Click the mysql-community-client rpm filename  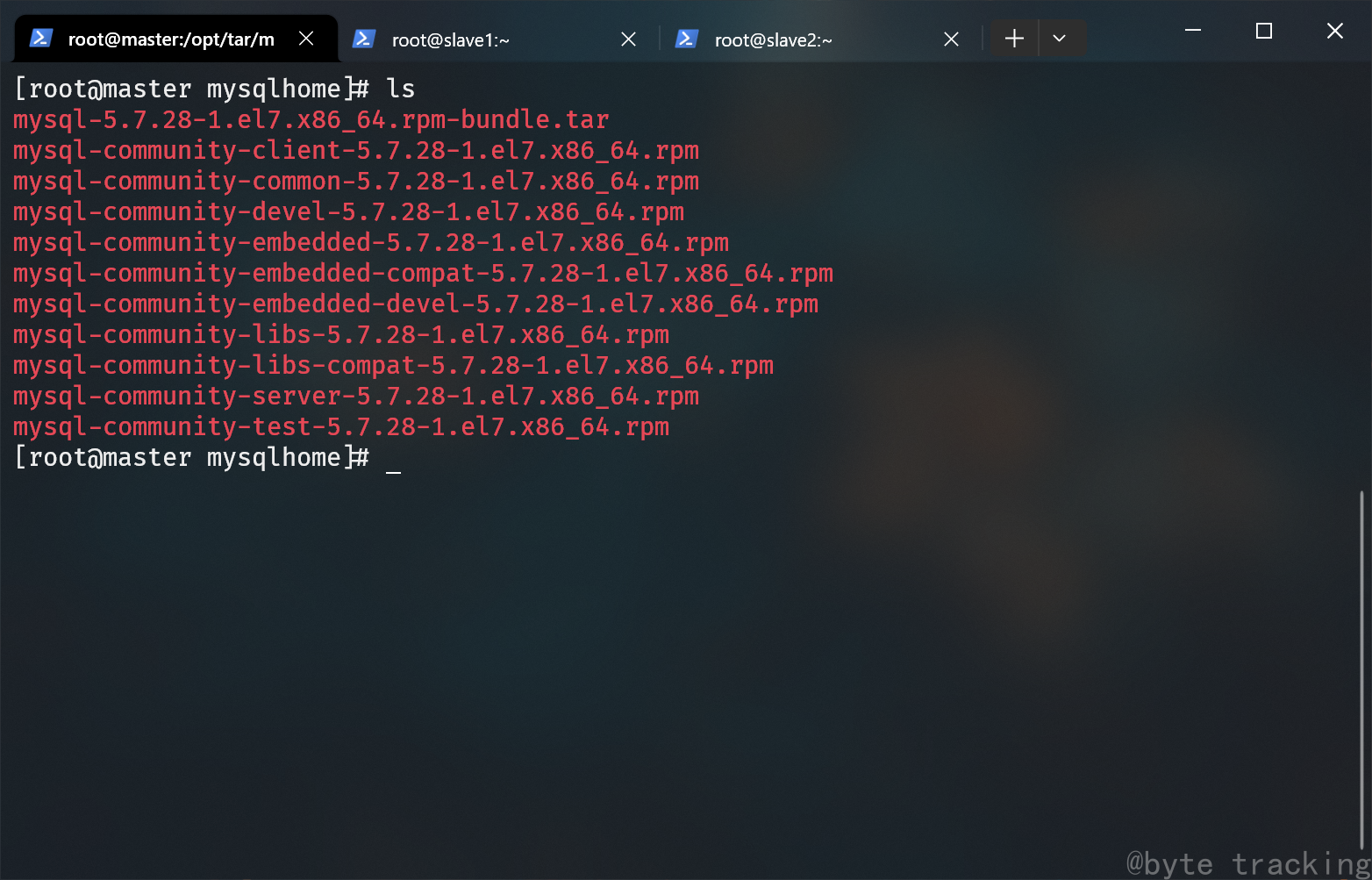point(356,150)
